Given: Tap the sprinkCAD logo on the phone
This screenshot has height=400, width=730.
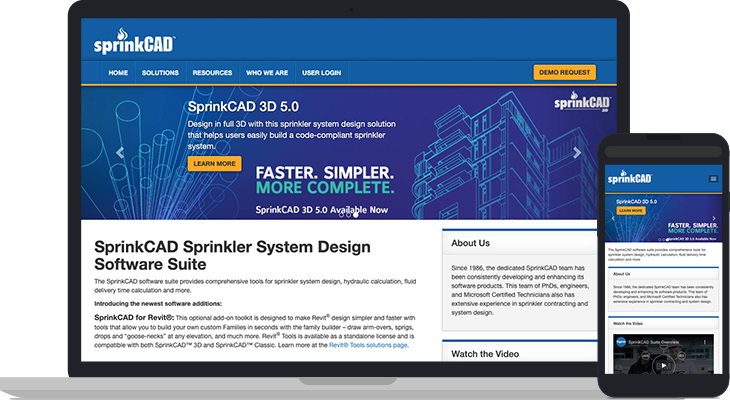Looking at the screenshot, I should [629, 177].
